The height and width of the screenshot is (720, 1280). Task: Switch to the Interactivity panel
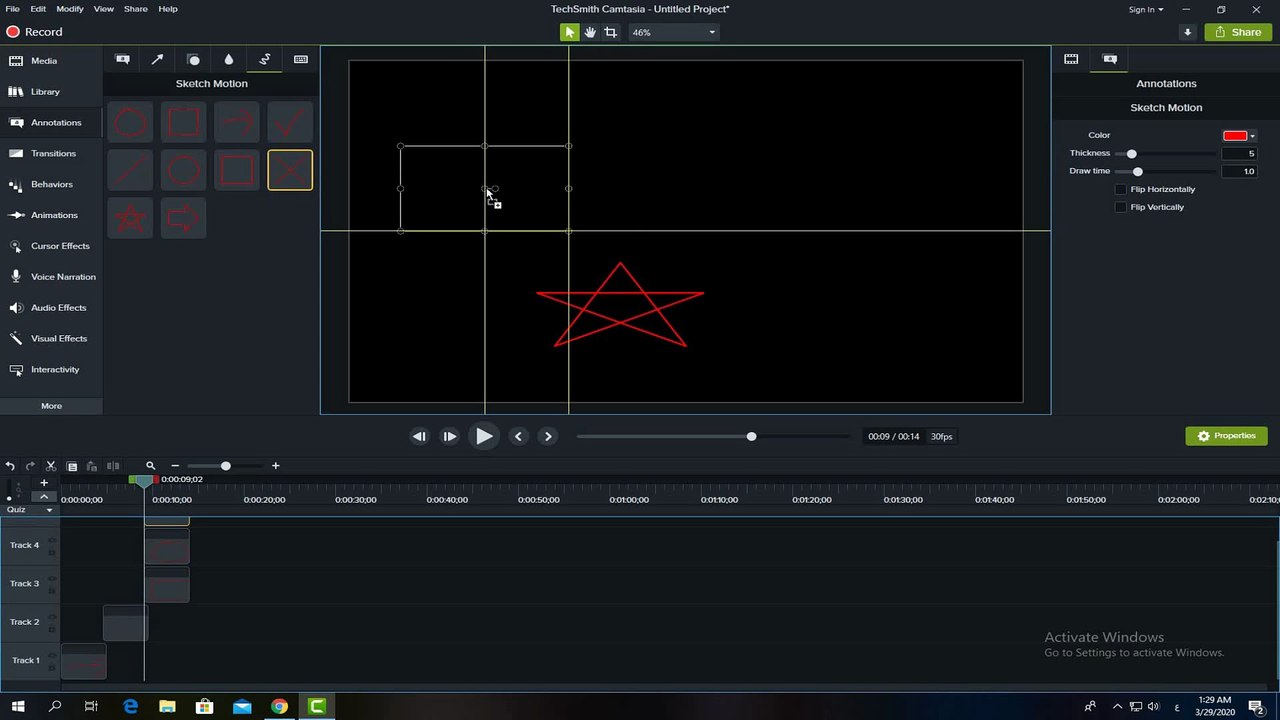tap(51, 370)
